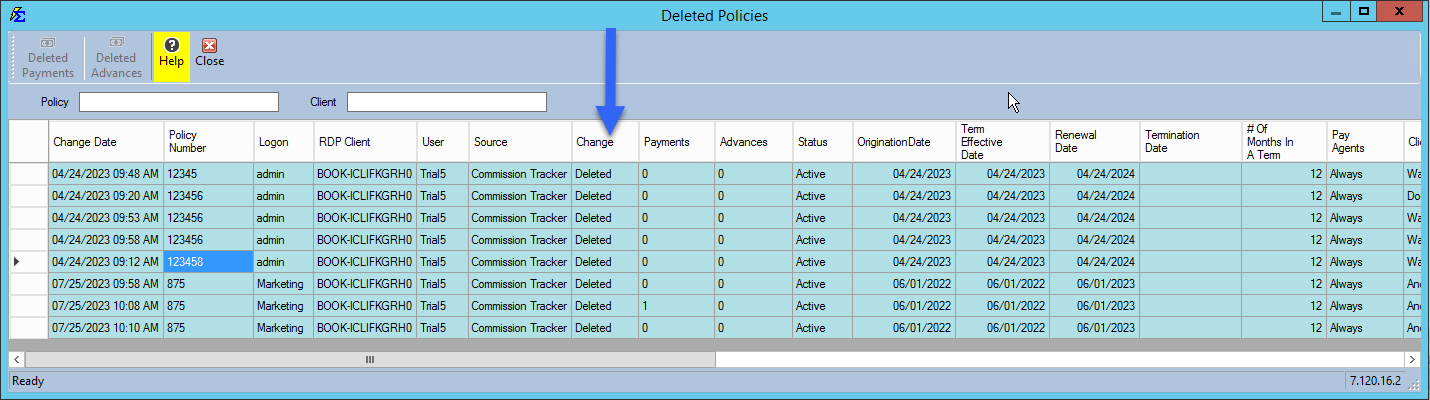Image resolution: width=1430 pixels, height=400 pixels.
Task: Sort by Policy Number column header
Action: [x=208, y=142]
